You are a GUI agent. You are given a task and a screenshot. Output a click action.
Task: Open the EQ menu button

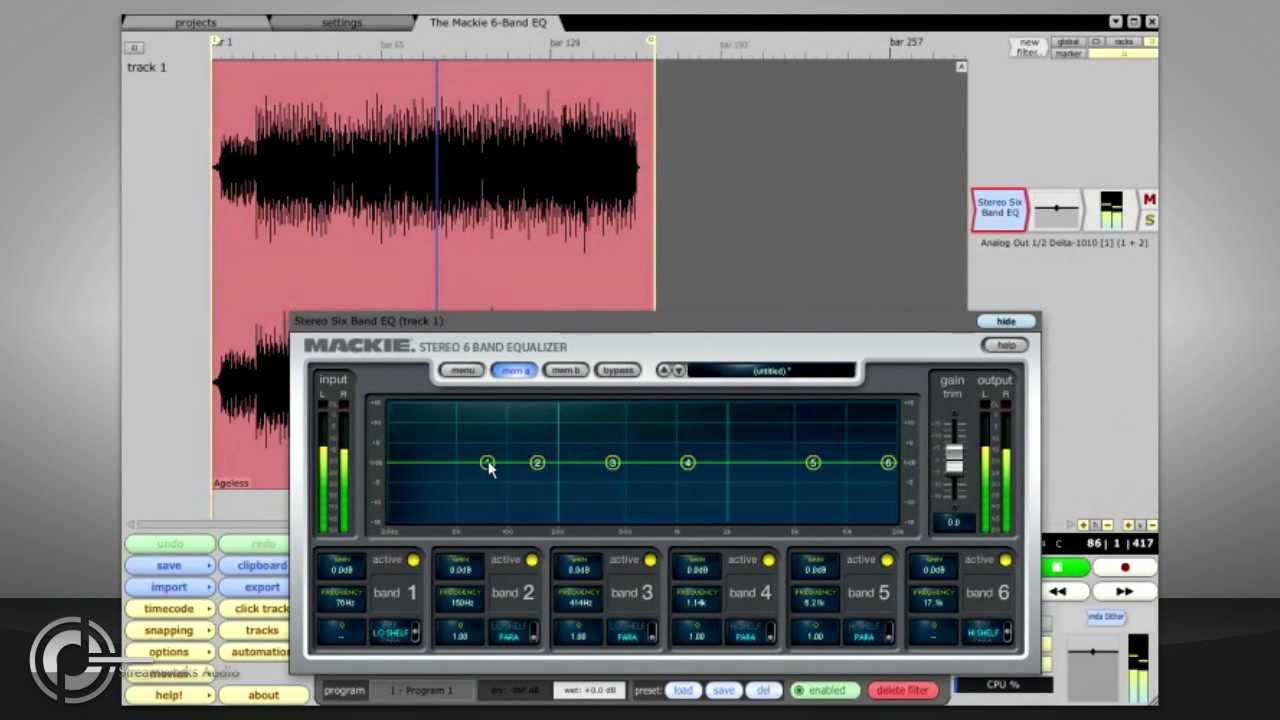(x=462, y=370)
